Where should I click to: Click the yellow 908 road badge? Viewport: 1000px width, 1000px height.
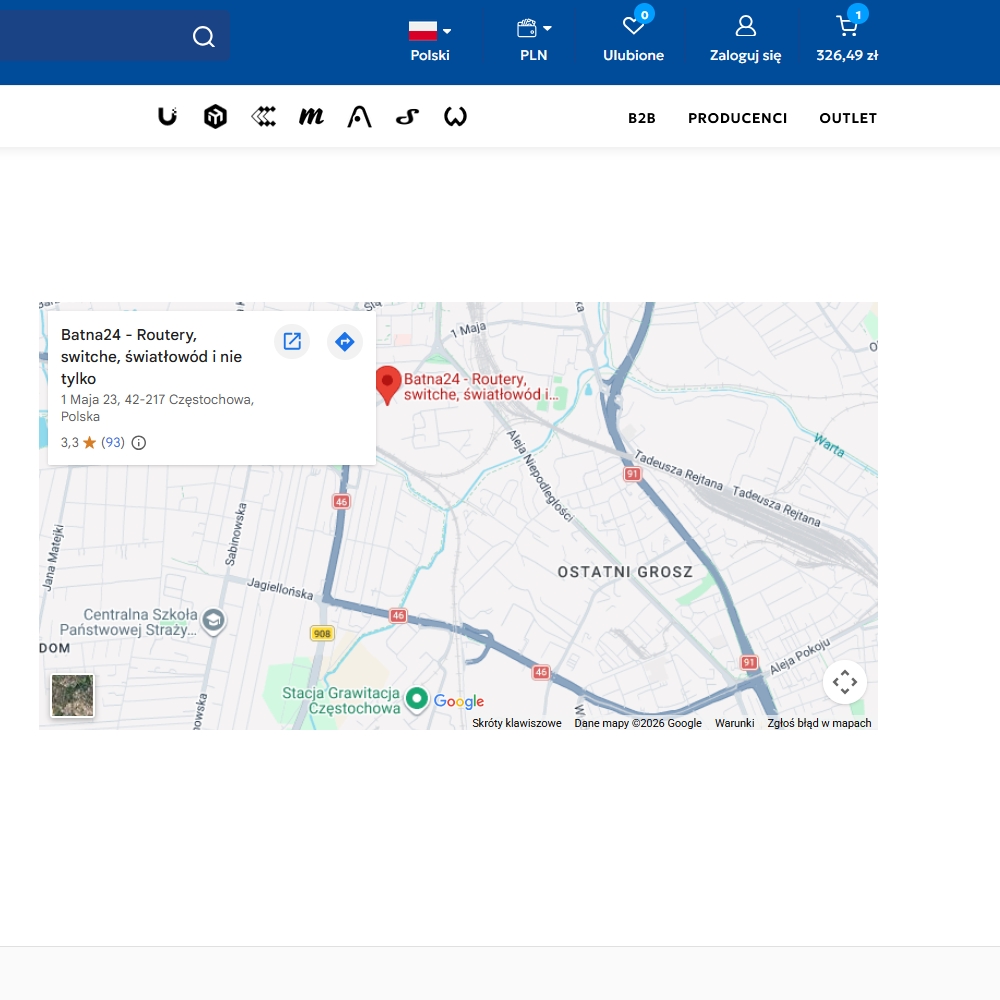tap(322, 633)
